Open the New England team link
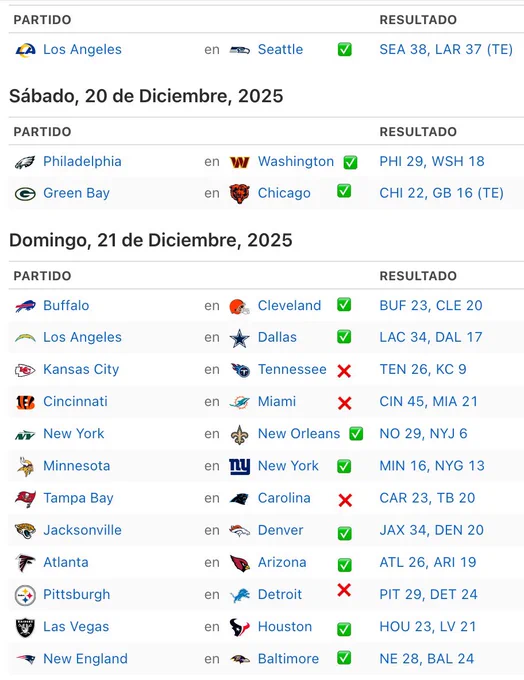The image size is (524, 680). click(x=85, y=659)
